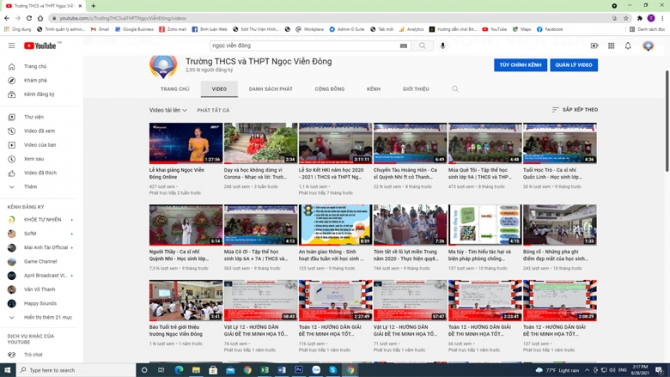
Task: Go to YouTube home via logo
Action: (x=40, y=46)
